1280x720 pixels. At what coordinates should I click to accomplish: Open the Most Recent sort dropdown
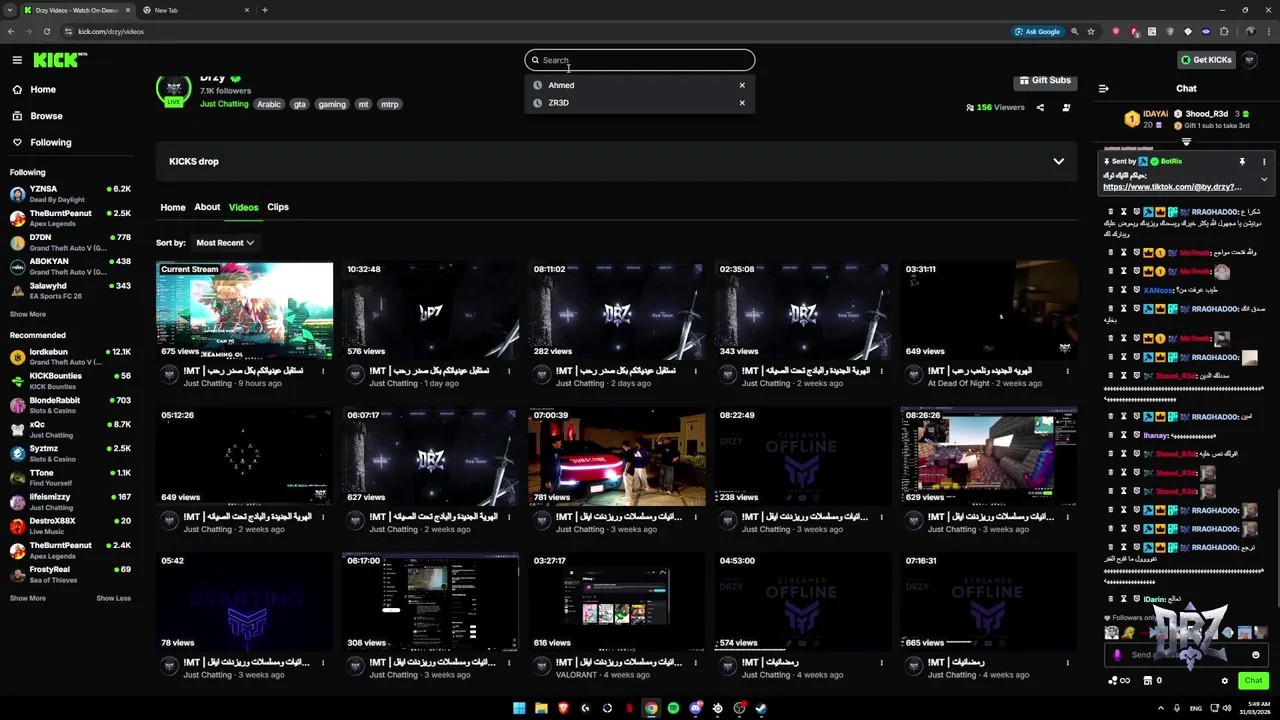pyautogui.click(x=225, y=242)
